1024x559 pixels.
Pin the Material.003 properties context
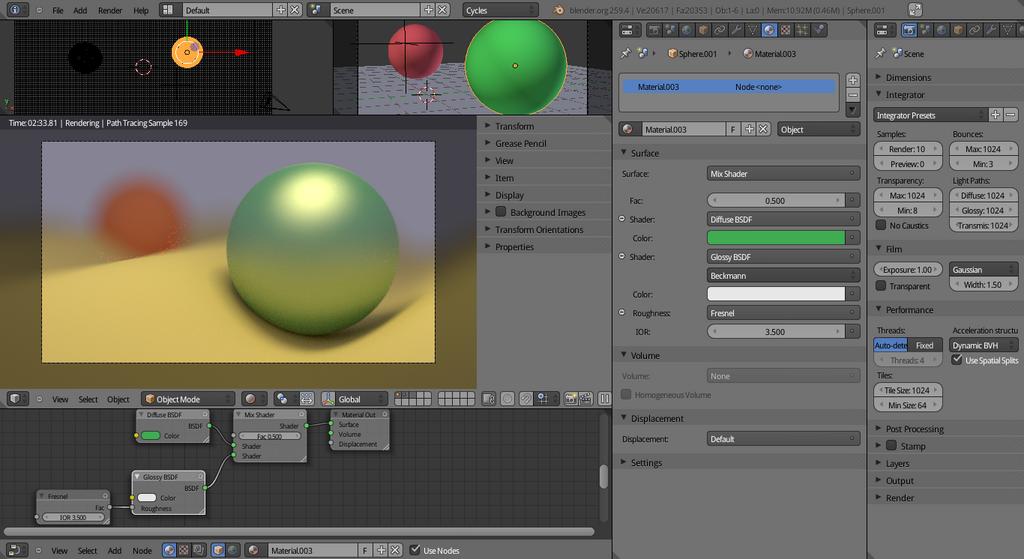(x=626, y=54)
